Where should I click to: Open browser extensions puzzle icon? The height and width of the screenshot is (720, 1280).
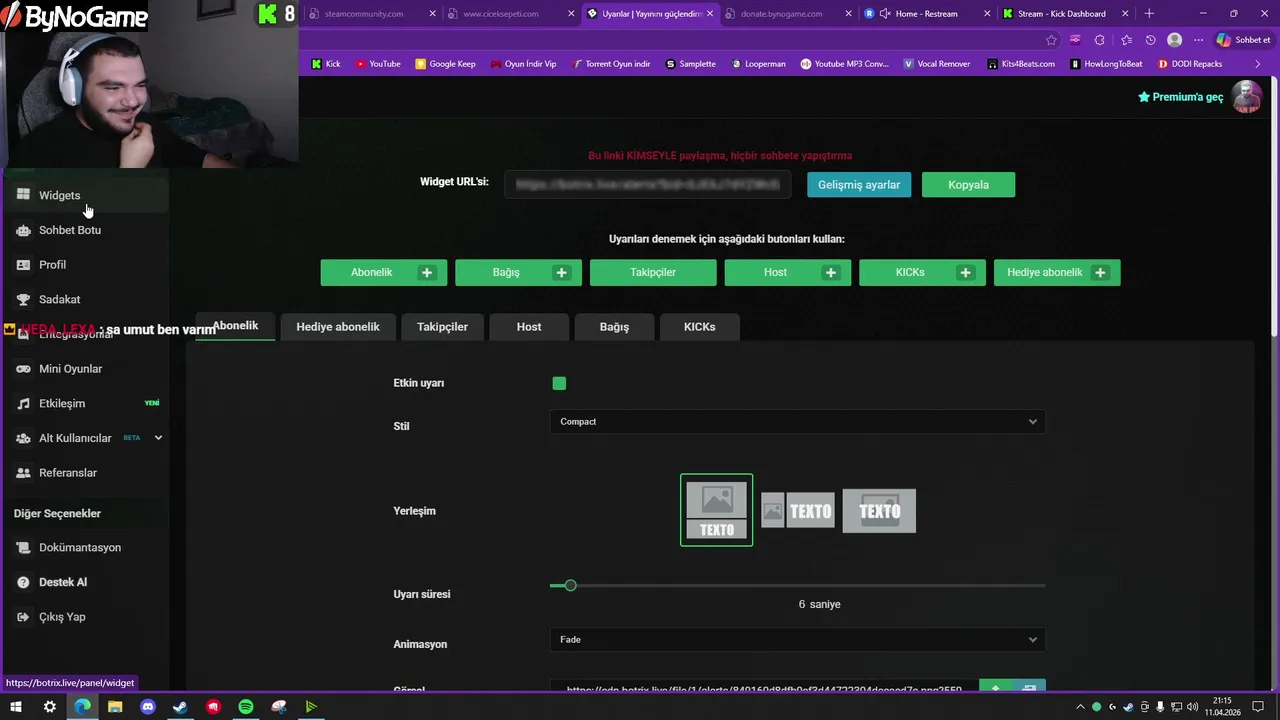click(1100, 40)
